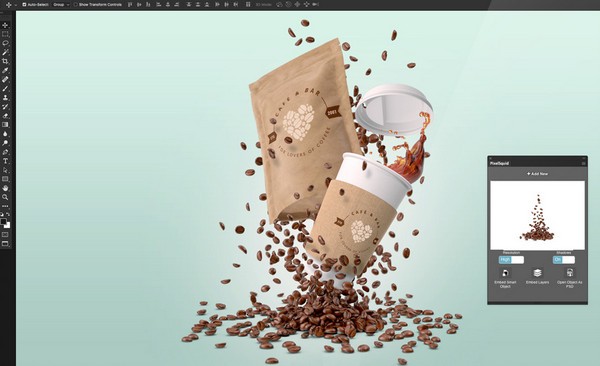Switch the Resolution High toggle
Image resolution: width=600 pixels, height=366 pixels.
click(511, 260)
